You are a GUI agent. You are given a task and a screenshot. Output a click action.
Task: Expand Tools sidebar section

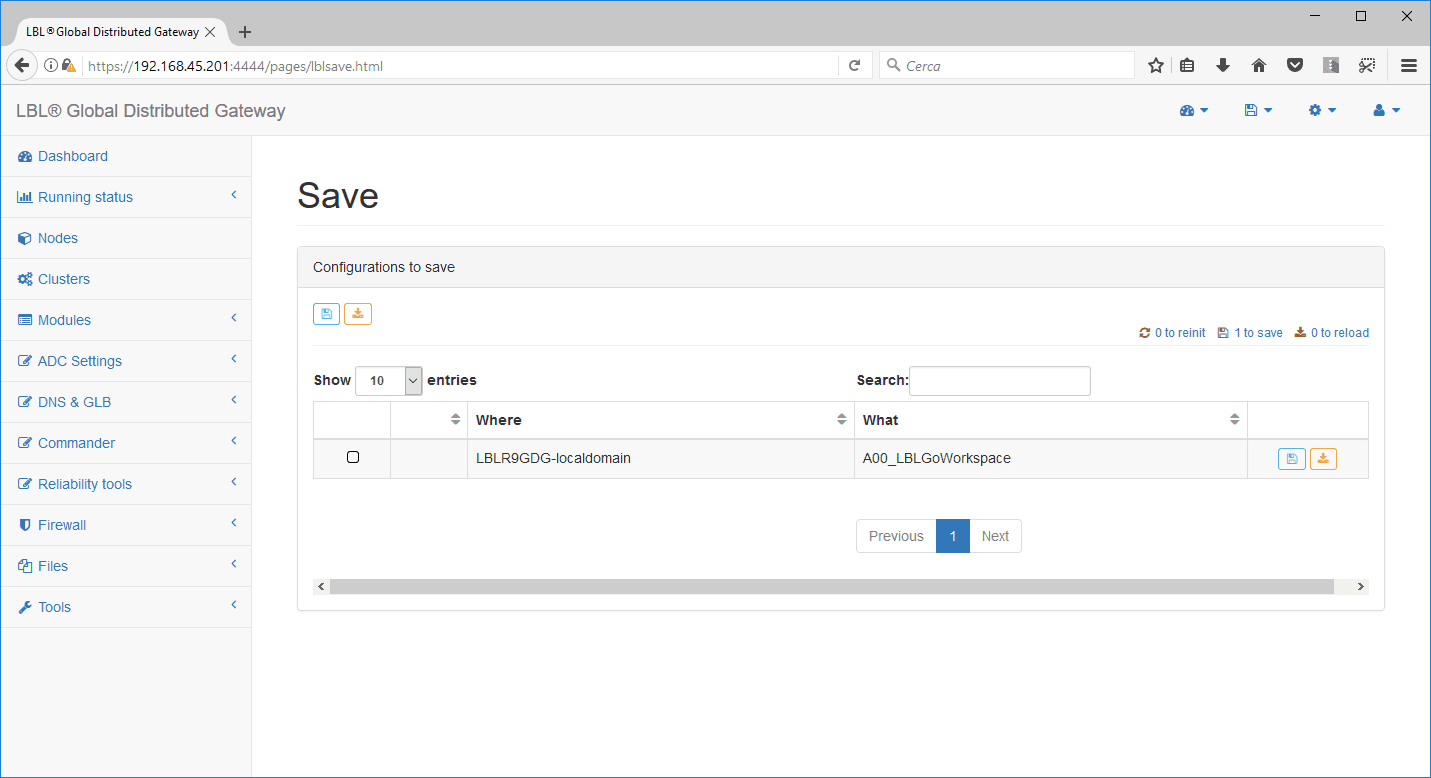(126, 607)
